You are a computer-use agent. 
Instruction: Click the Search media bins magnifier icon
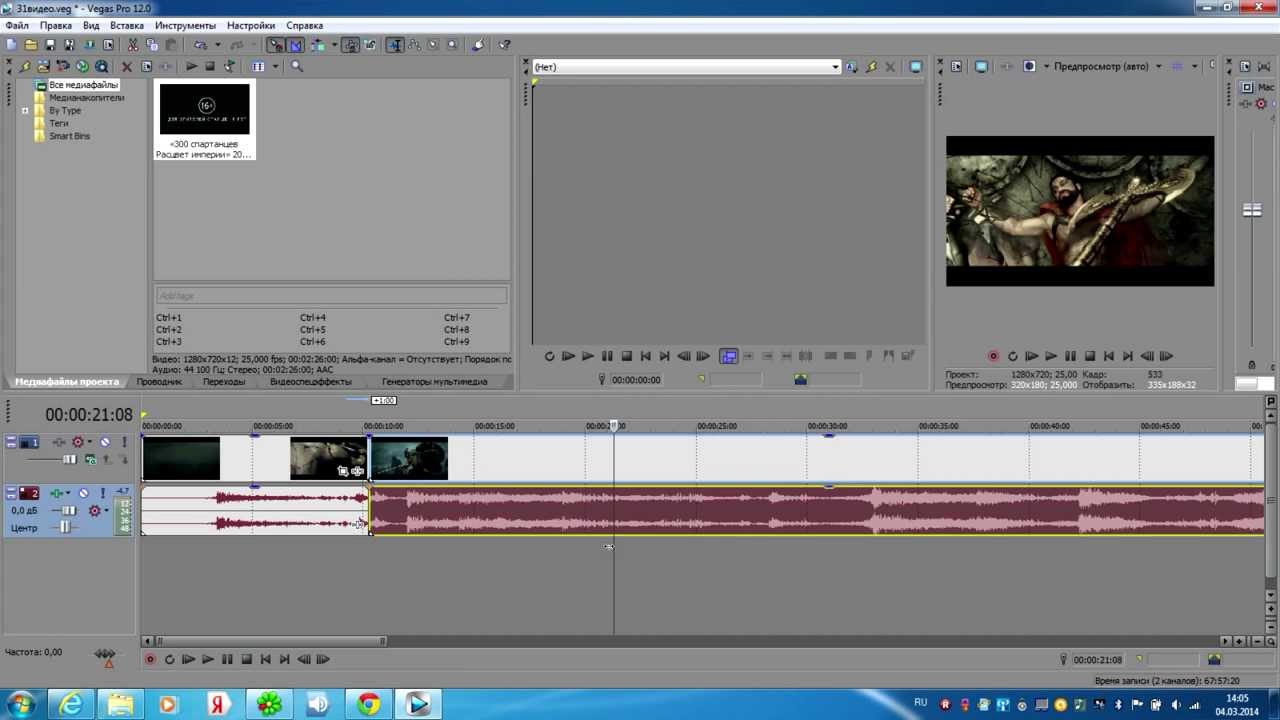(x=297, y=66)
